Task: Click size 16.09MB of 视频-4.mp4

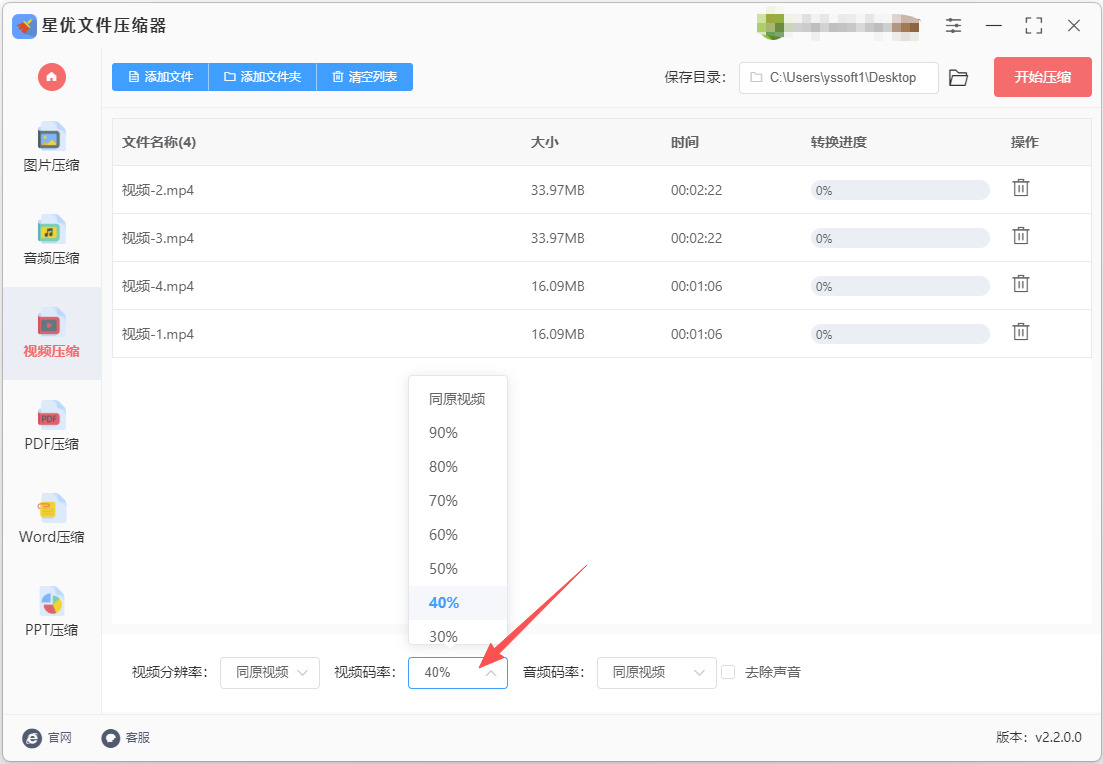Action: click(x=558, y=286)
